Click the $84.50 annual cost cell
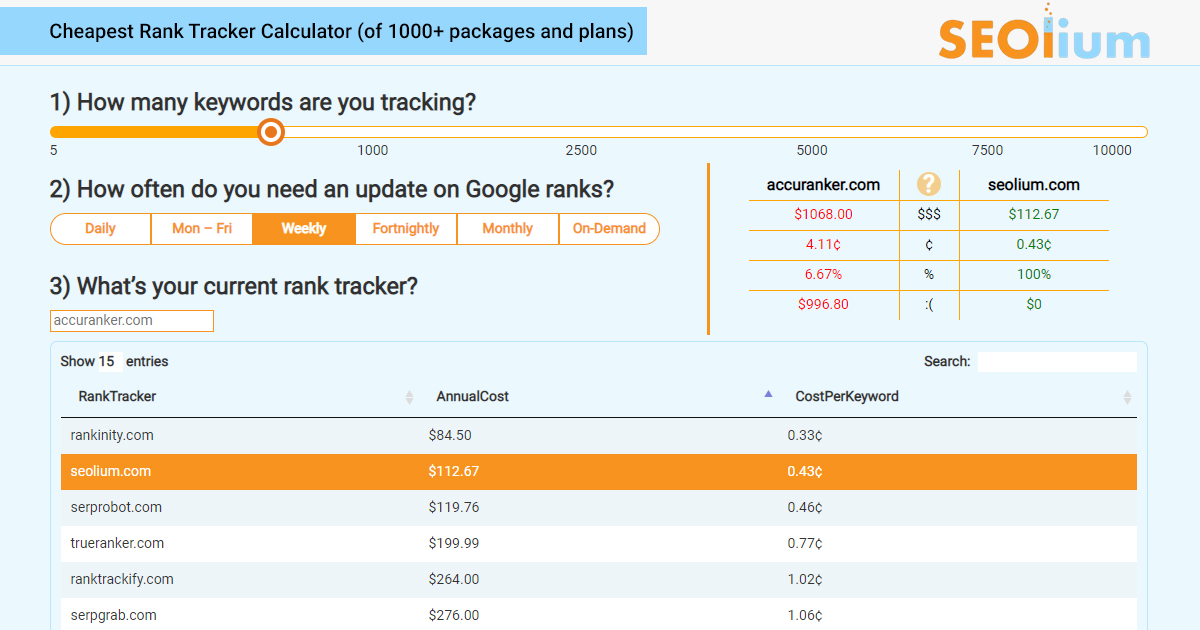 coord(450,436)
